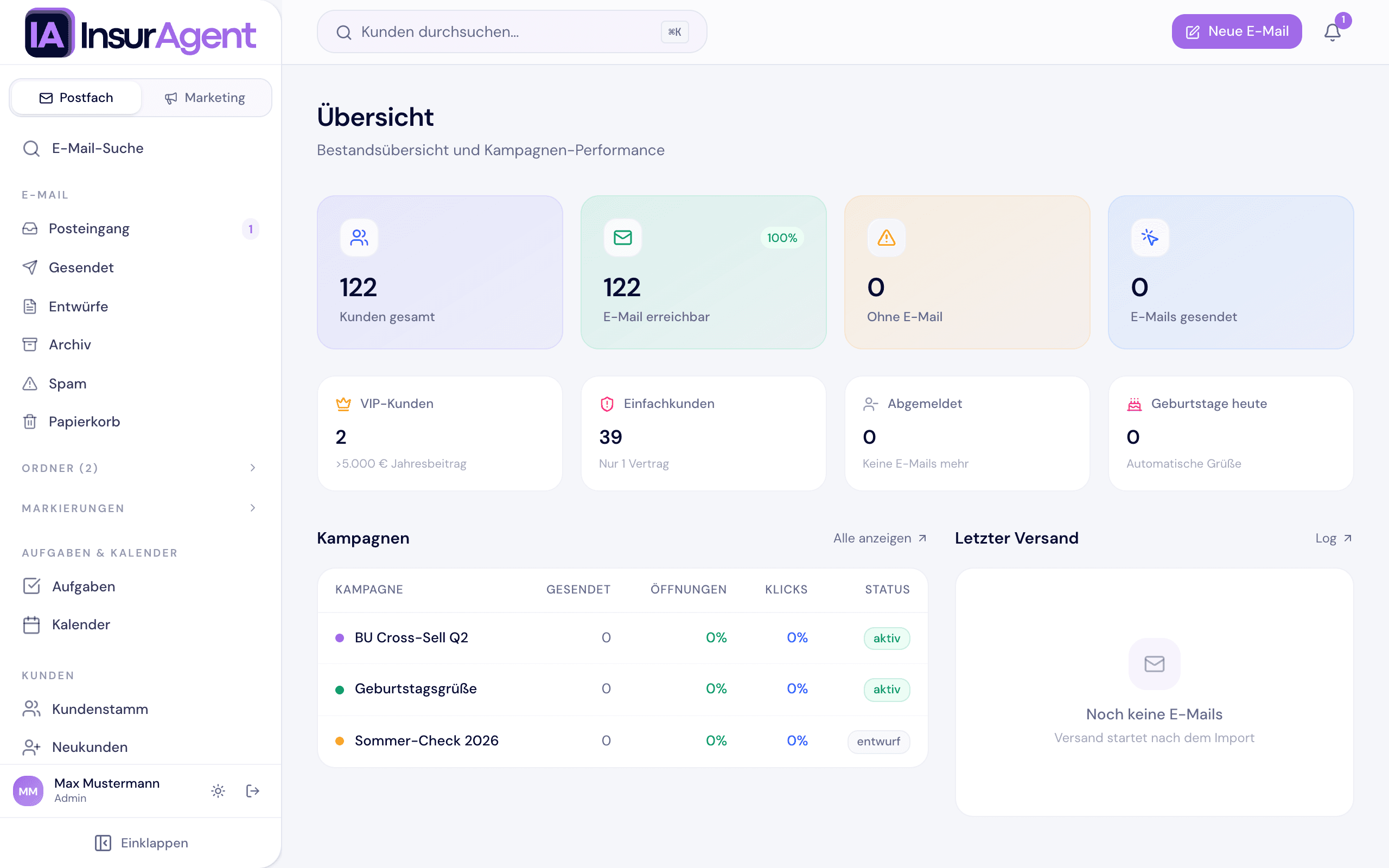Click the Neue E-Mail button
This screenshot has width=1389, height=868.
tap(1237, 31)
